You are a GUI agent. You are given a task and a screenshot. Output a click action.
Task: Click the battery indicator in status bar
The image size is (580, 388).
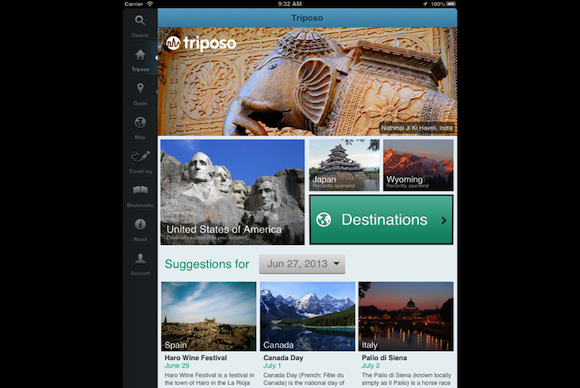(x=451, y=4)
